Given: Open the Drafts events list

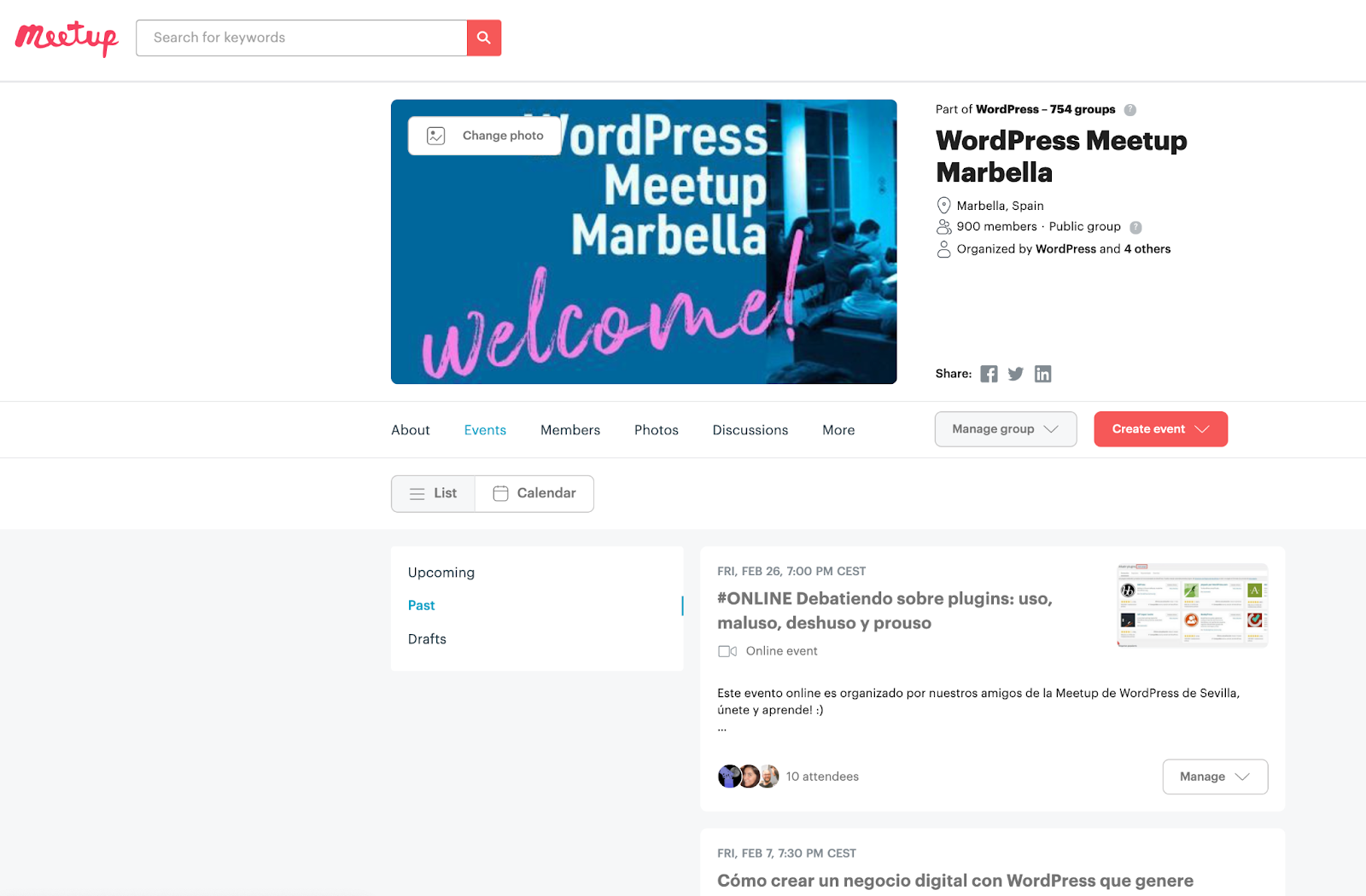Looking at the screenshot, I should click(x=427, y=639).
